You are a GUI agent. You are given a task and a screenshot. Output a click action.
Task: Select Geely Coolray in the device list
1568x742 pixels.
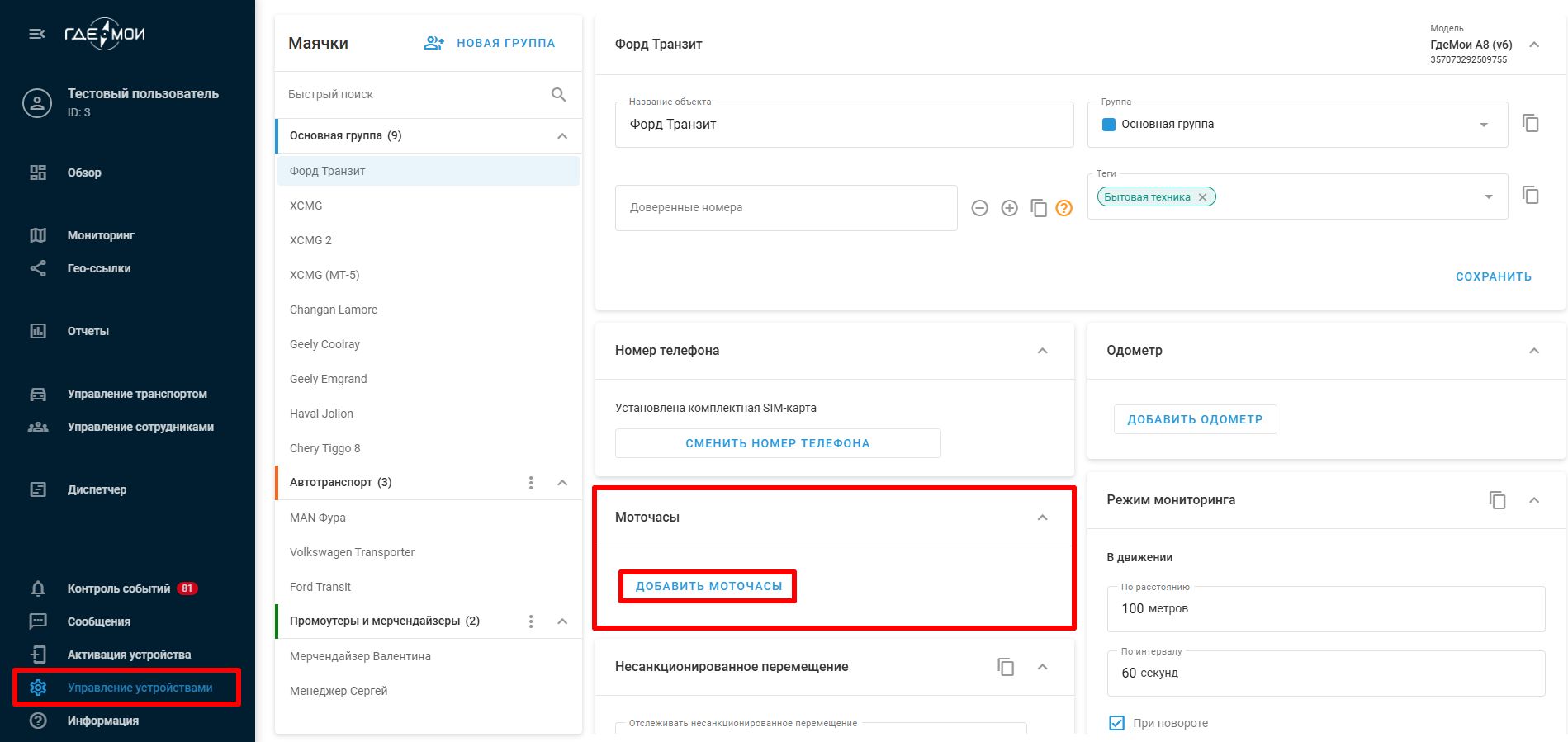point(324,344)
